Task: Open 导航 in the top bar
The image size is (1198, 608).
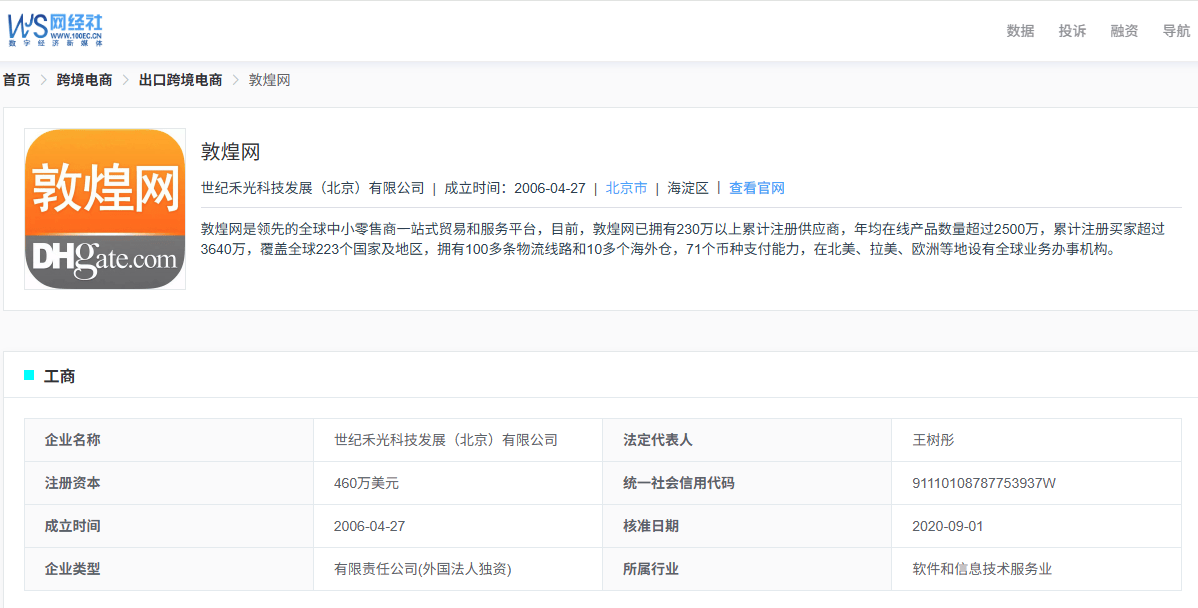Action: click(x=1176, y=31)
